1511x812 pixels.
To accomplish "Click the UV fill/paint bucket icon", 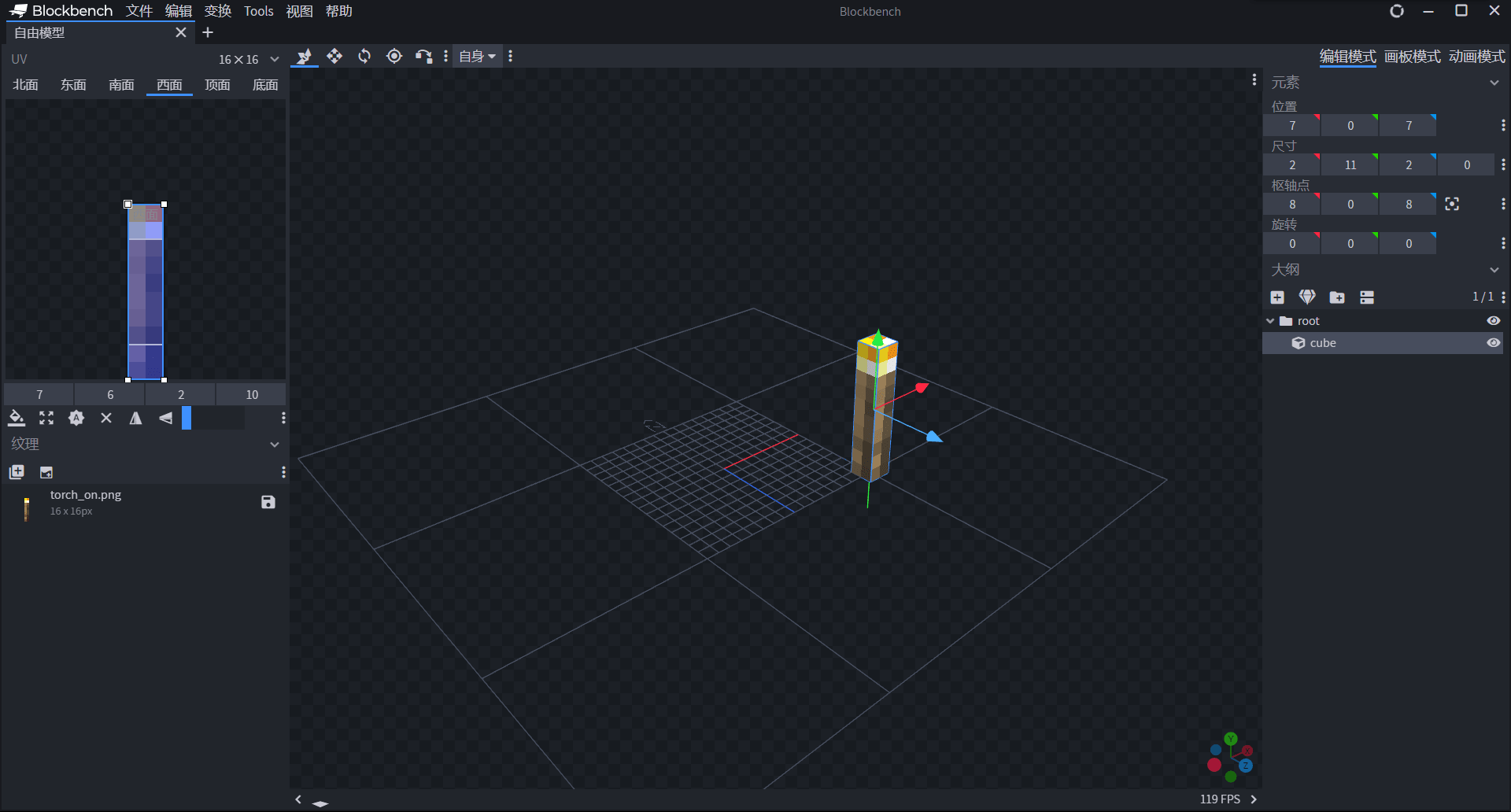I will (x=17, y=418).
